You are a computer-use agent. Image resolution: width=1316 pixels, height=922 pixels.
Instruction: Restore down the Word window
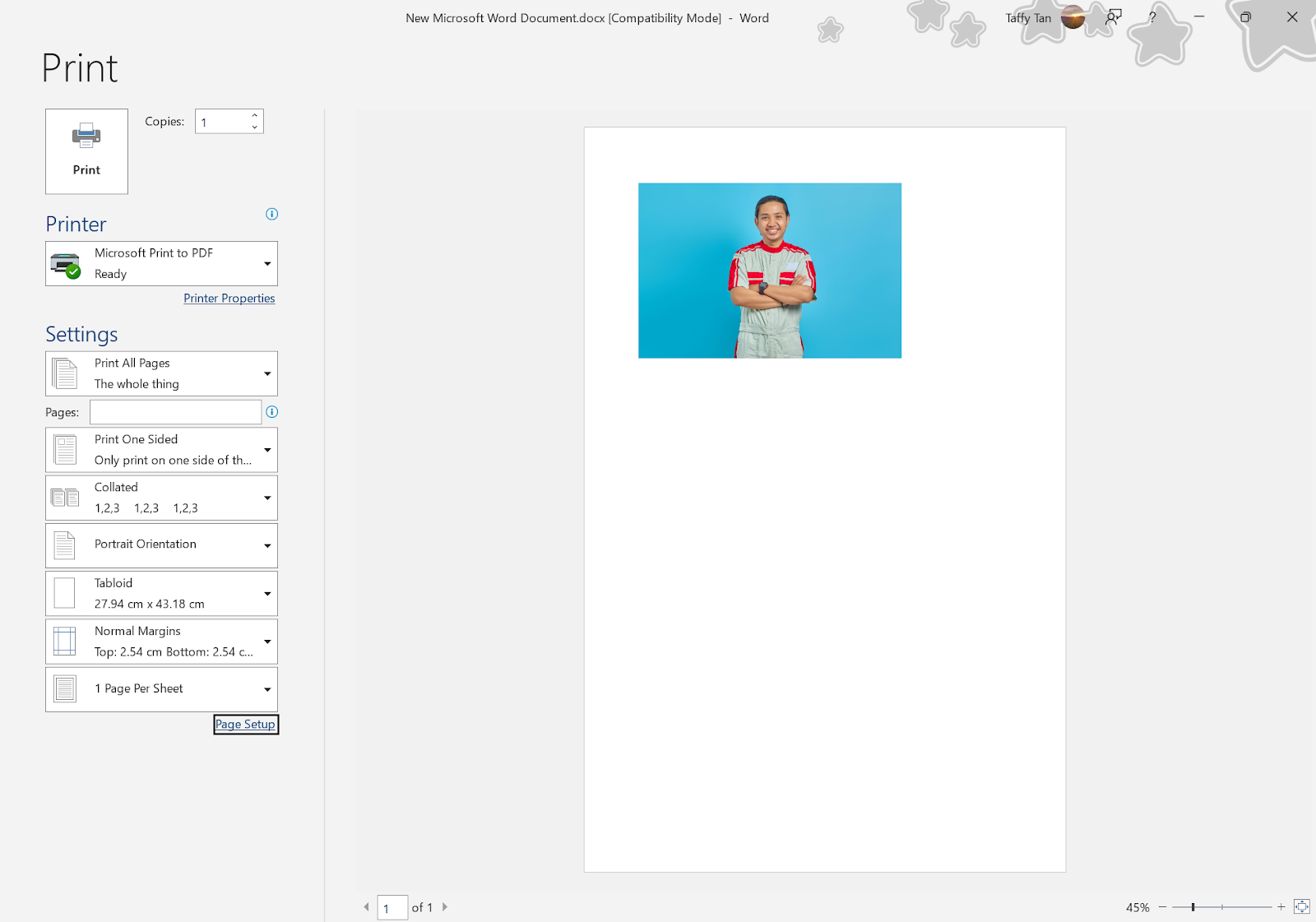[1245, 17]
